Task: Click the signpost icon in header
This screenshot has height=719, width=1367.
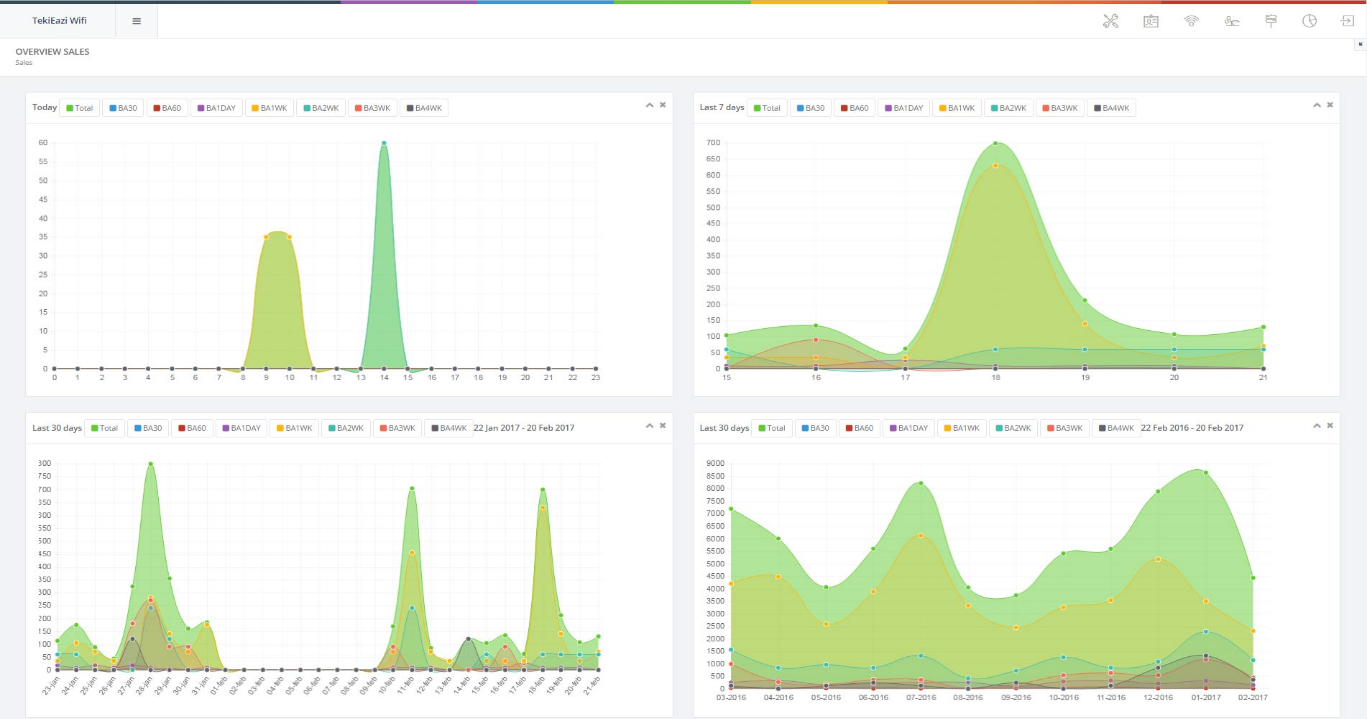Action: coord(1271,21)
